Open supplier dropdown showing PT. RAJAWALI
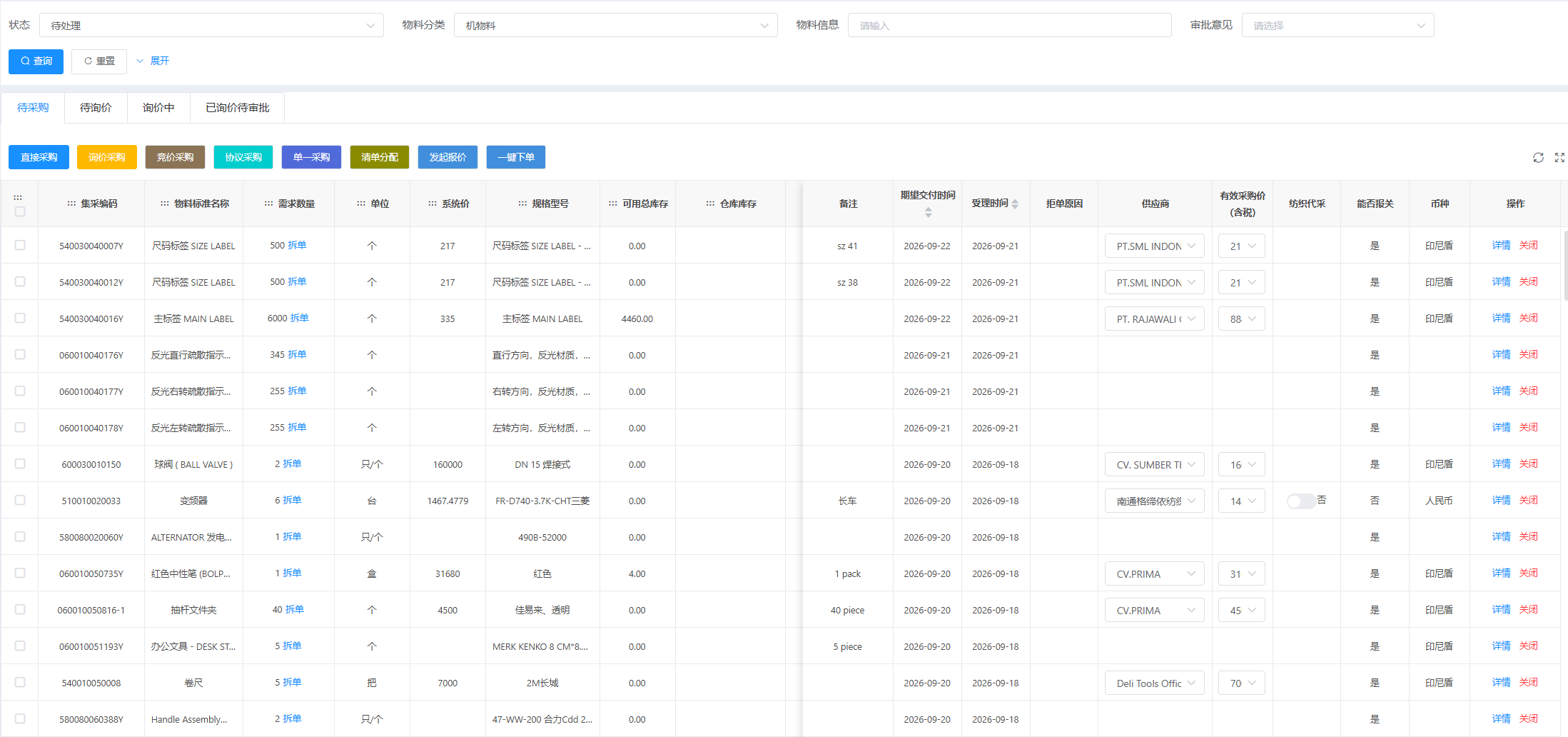Screen dimensions: 1568x737 click(1155, 319)
